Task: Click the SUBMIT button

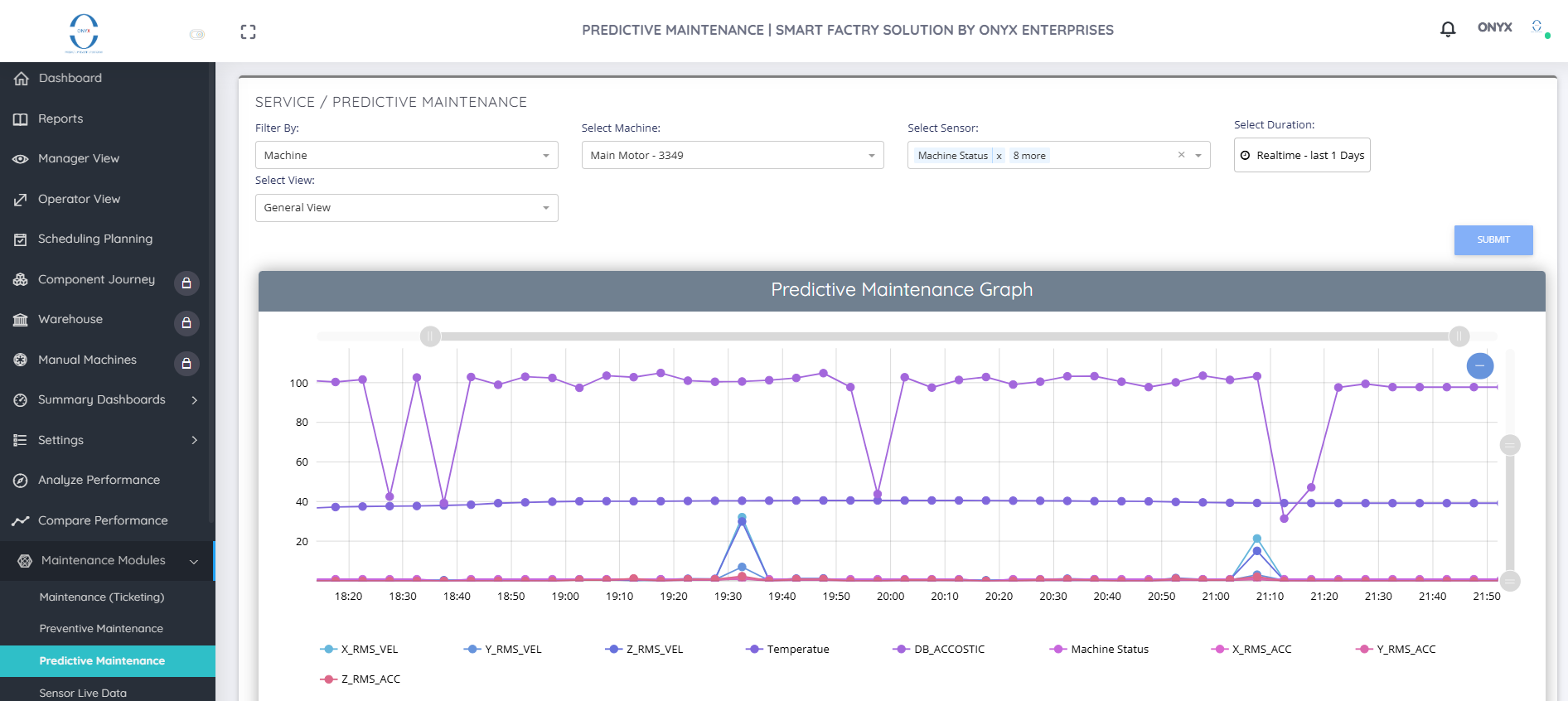Action: pyautogui.click(x=1493, y=240)
